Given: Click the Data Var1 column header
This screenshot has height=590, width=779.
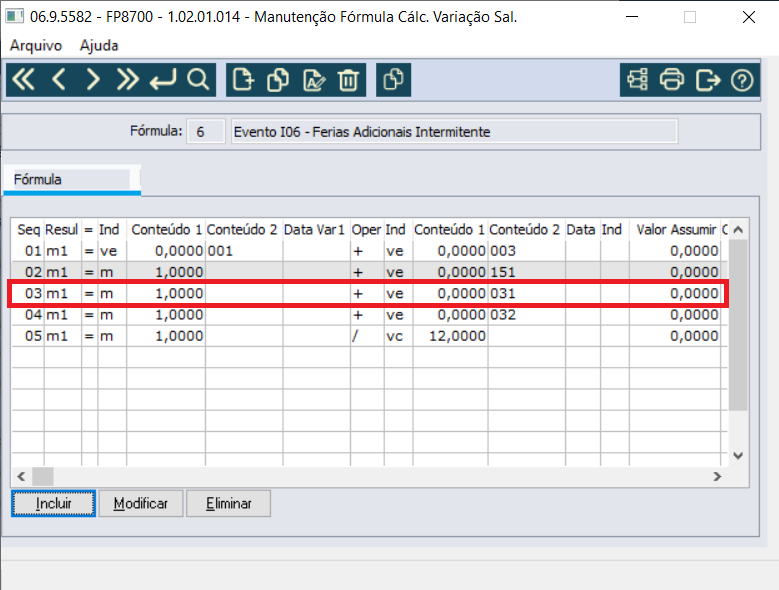Looking at the screenshot, I should [316, 230].
